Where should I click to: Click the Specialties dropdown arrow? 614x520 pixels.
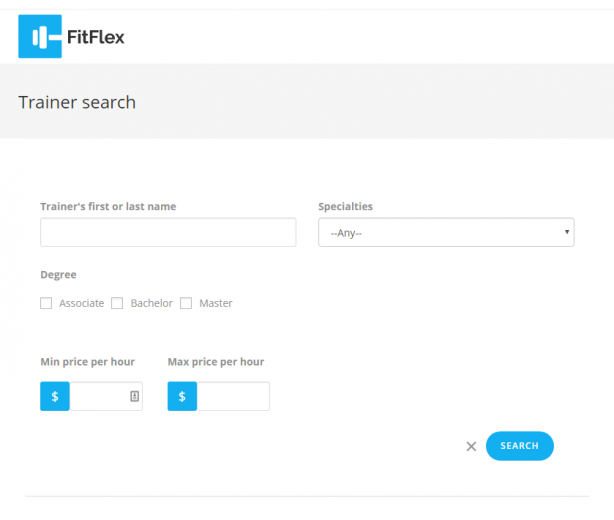[567, 232]
